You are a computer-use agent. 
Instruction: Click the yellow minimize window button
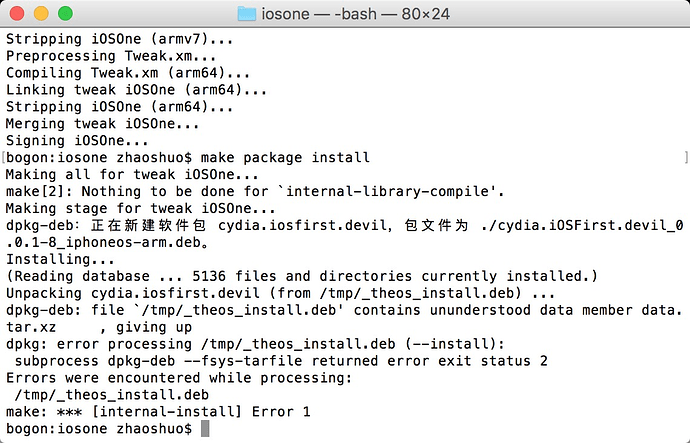[x=41, y=14]
